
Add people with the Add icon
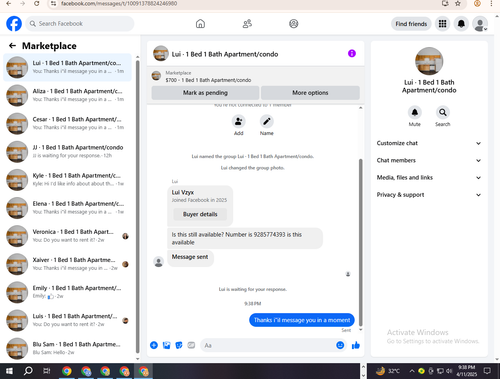[239, 121]
